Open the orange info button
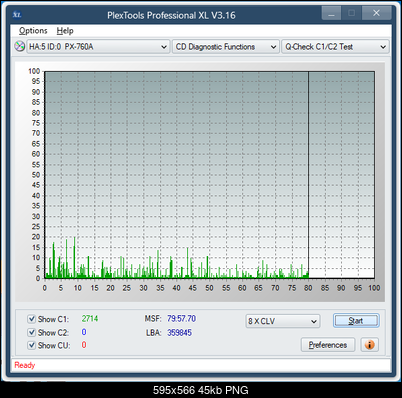This screenshot has height=398, width=402. click(370, 344)
